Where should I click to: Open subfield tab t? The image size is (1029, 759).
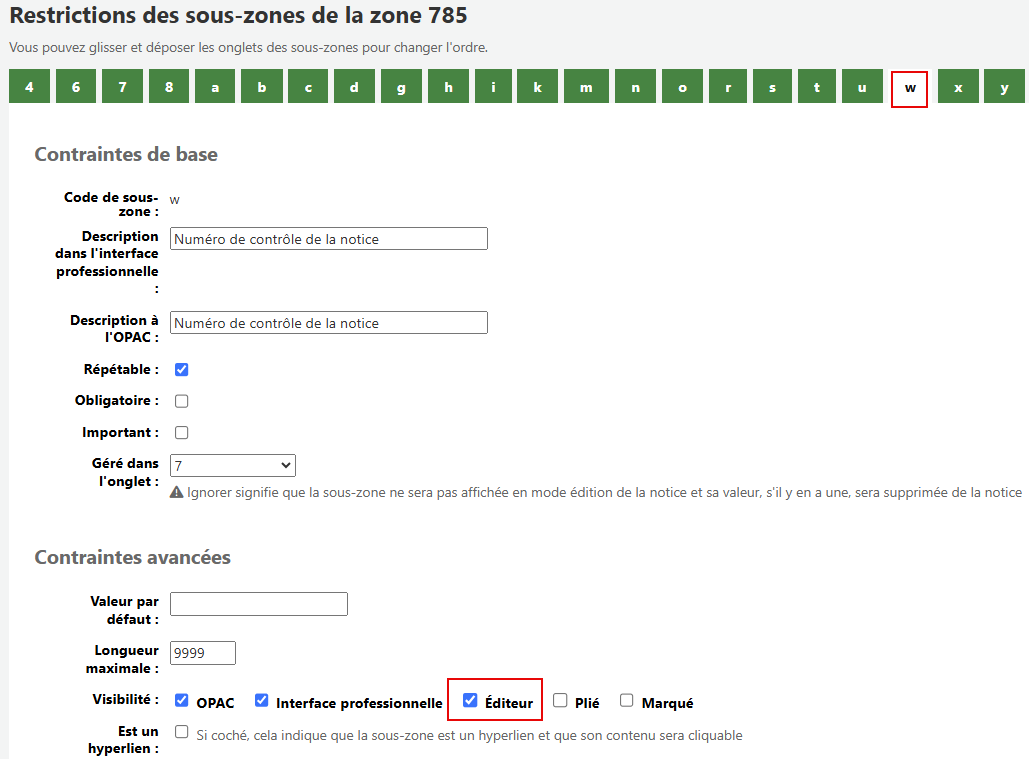tap(817, 87)
